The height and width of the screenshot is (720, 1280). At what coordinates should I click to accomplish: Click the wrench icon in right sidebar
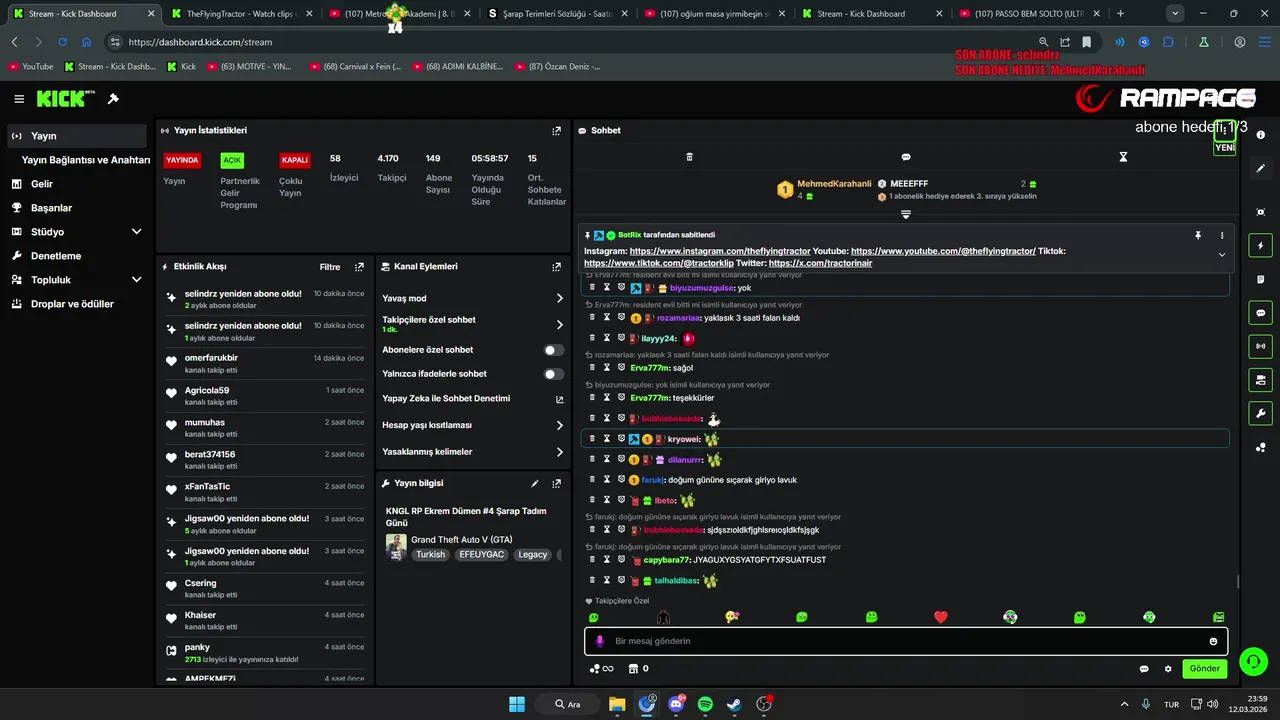coord(1261,414)
